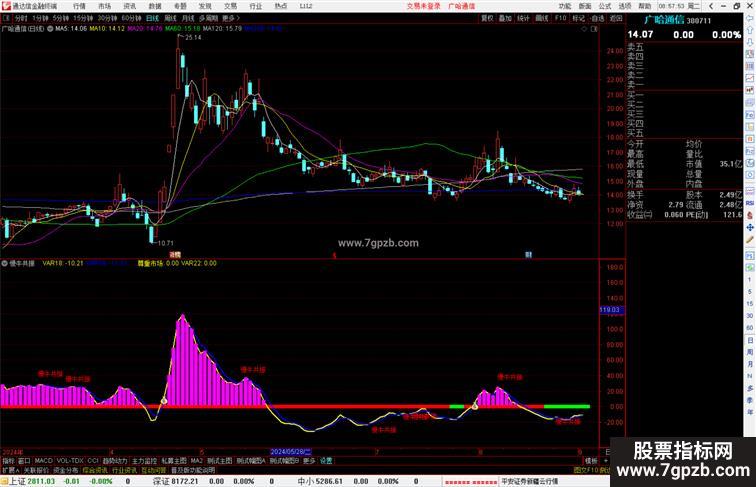Select the 趋势动力 indicator tab

(115, 461)
